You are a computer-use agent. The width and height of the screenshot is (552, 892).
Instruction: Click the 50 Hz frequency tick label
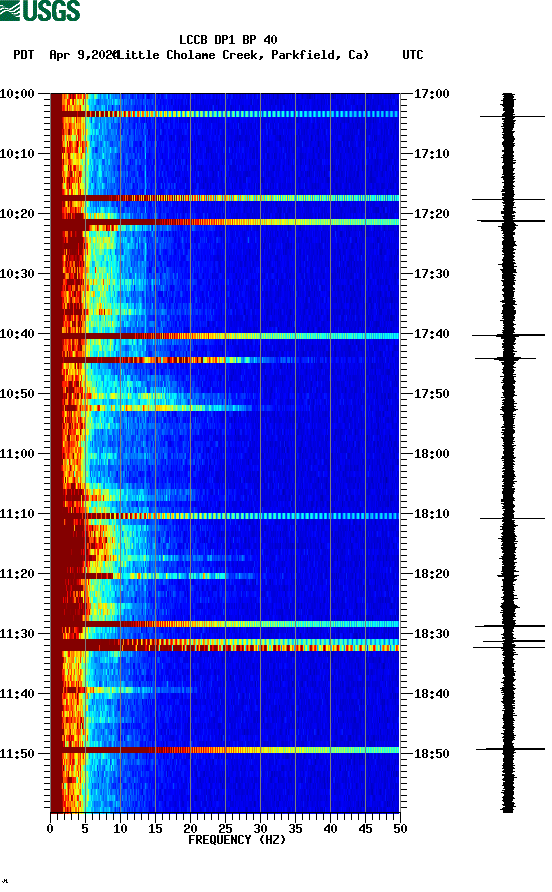point(400,829)
